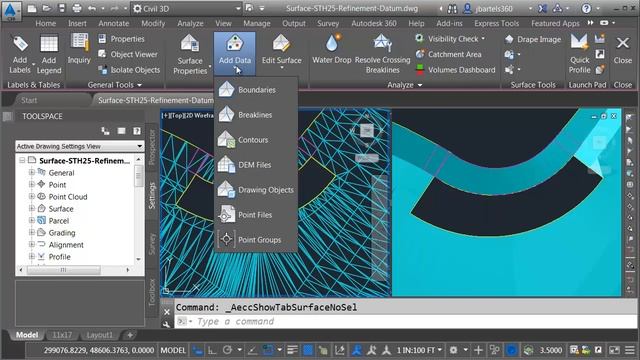Open the Featured Apps tab

coord(555,23)
